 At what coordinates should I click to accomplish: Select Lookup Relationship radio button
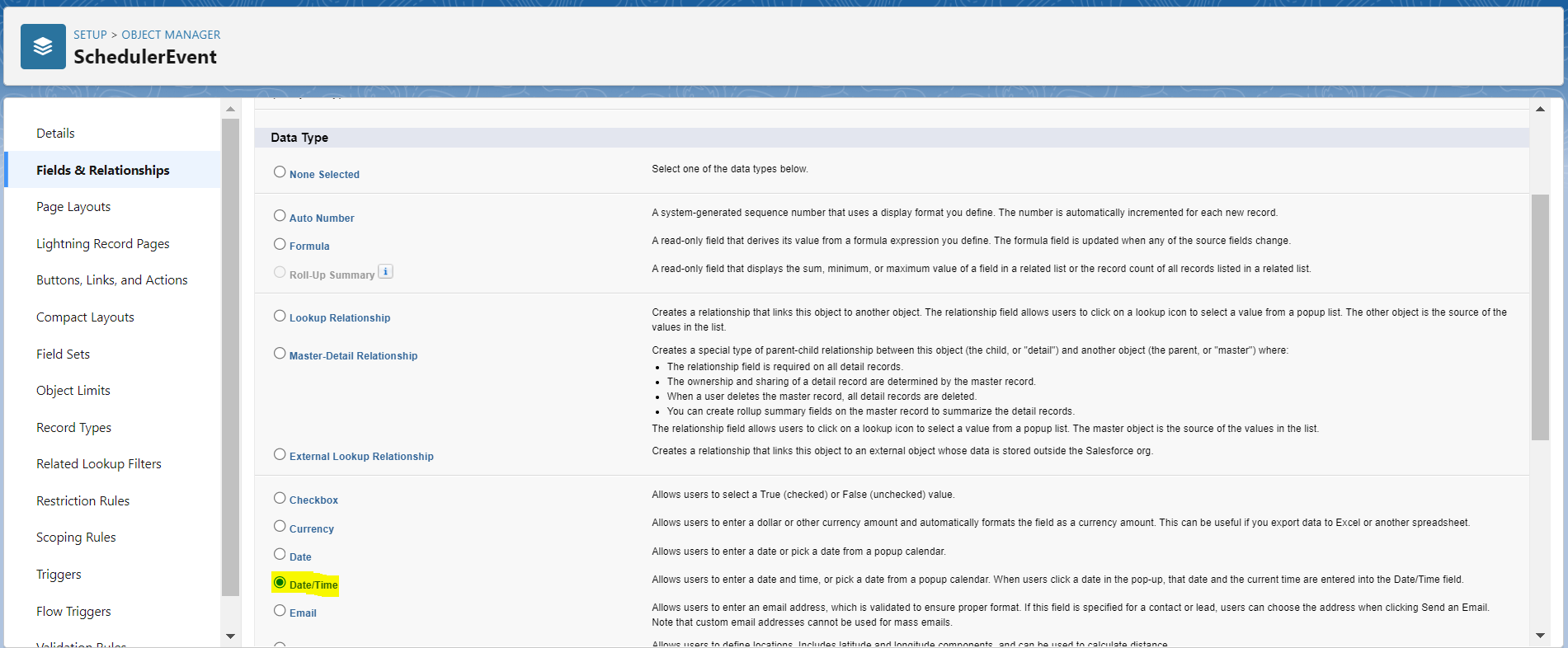(x=280, y=316)
